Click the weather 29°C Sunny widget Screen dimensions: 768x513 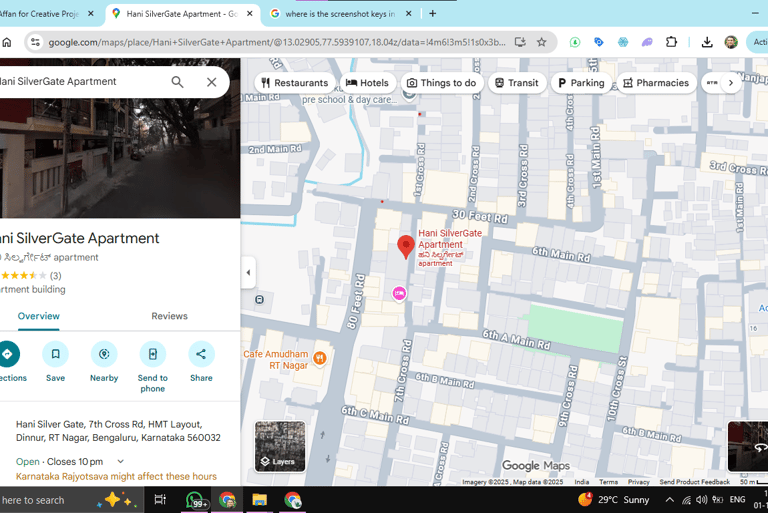(613, 500)
